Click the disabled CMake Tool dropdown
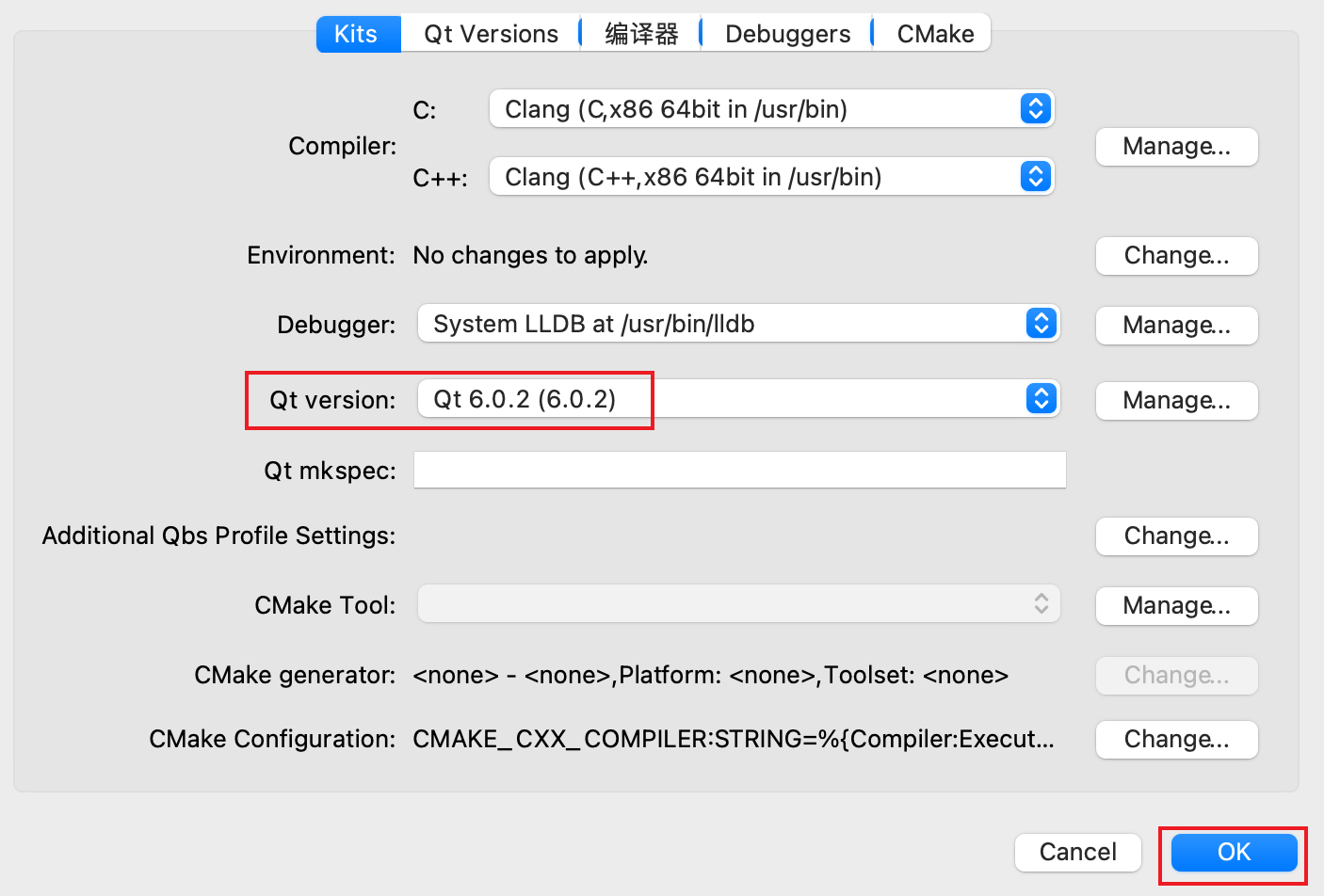 click(x=738, y=604)
